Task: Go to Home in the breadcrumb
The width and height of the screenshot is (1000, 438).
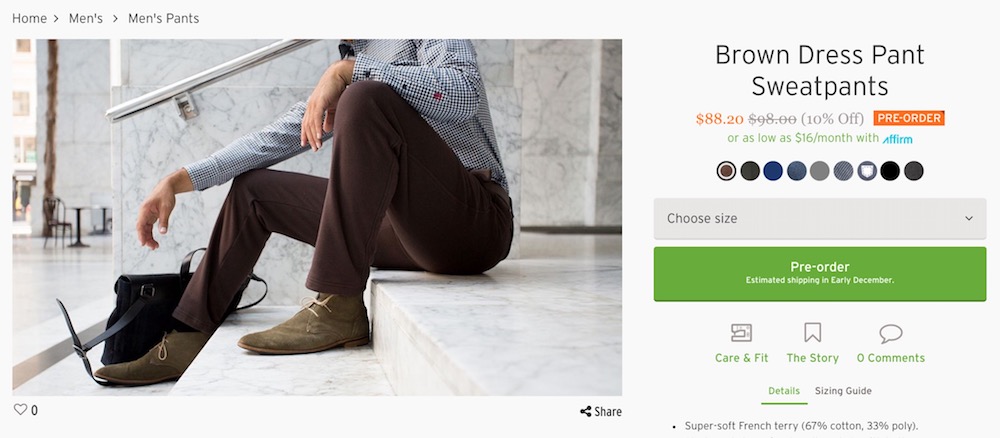Action: pyautogui.click(x=29, y=19)
